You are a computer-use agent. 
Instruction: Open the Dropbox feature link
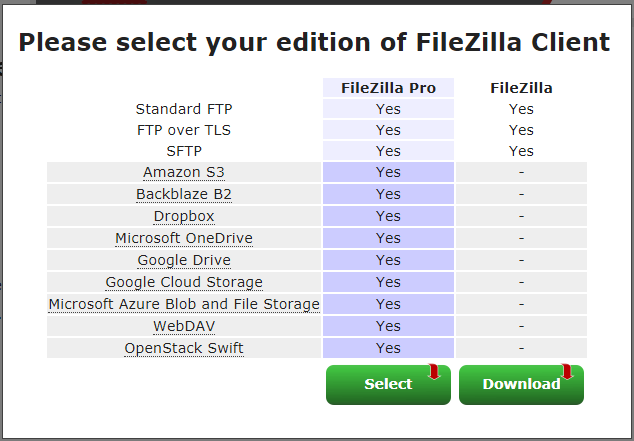click(x=184, y=216)
